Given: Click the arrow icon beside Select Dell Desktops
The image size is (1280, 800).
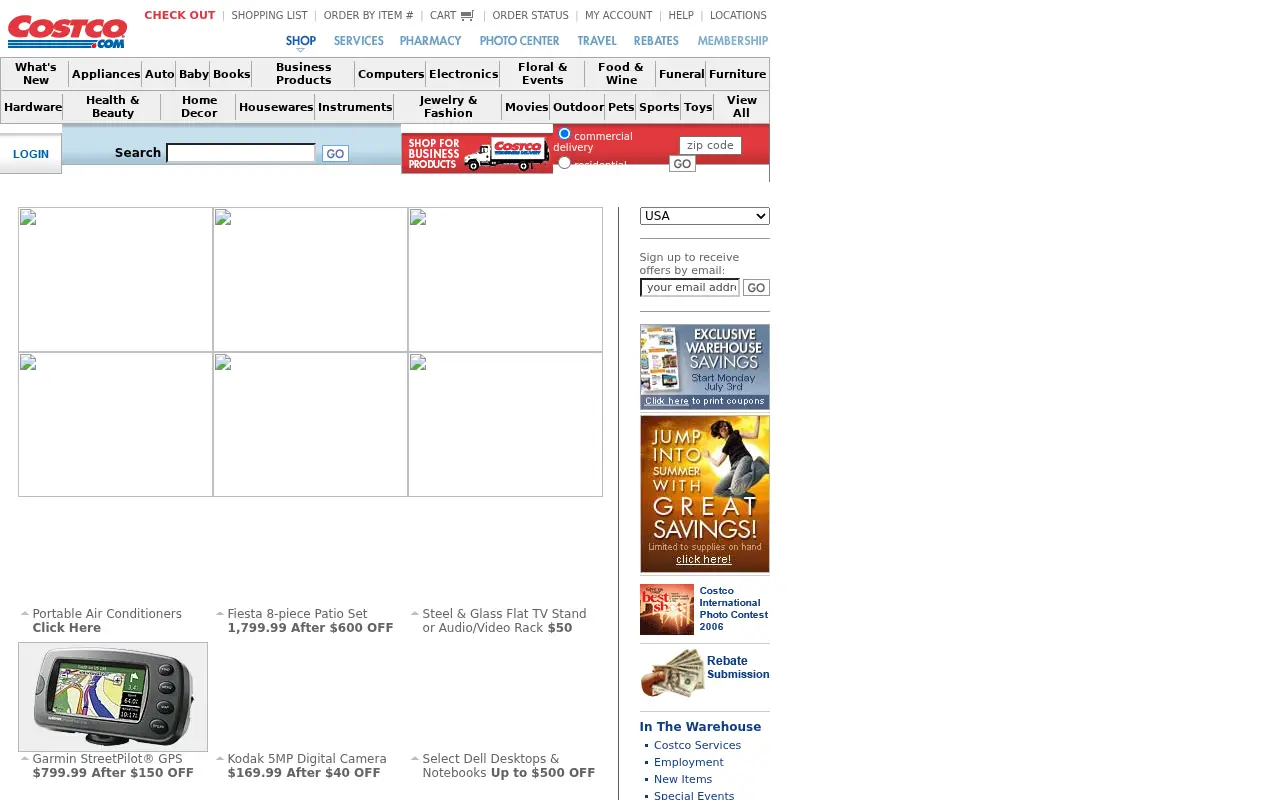Looking at the screenshot, I should pyautogui.click(x=415, y=759).
